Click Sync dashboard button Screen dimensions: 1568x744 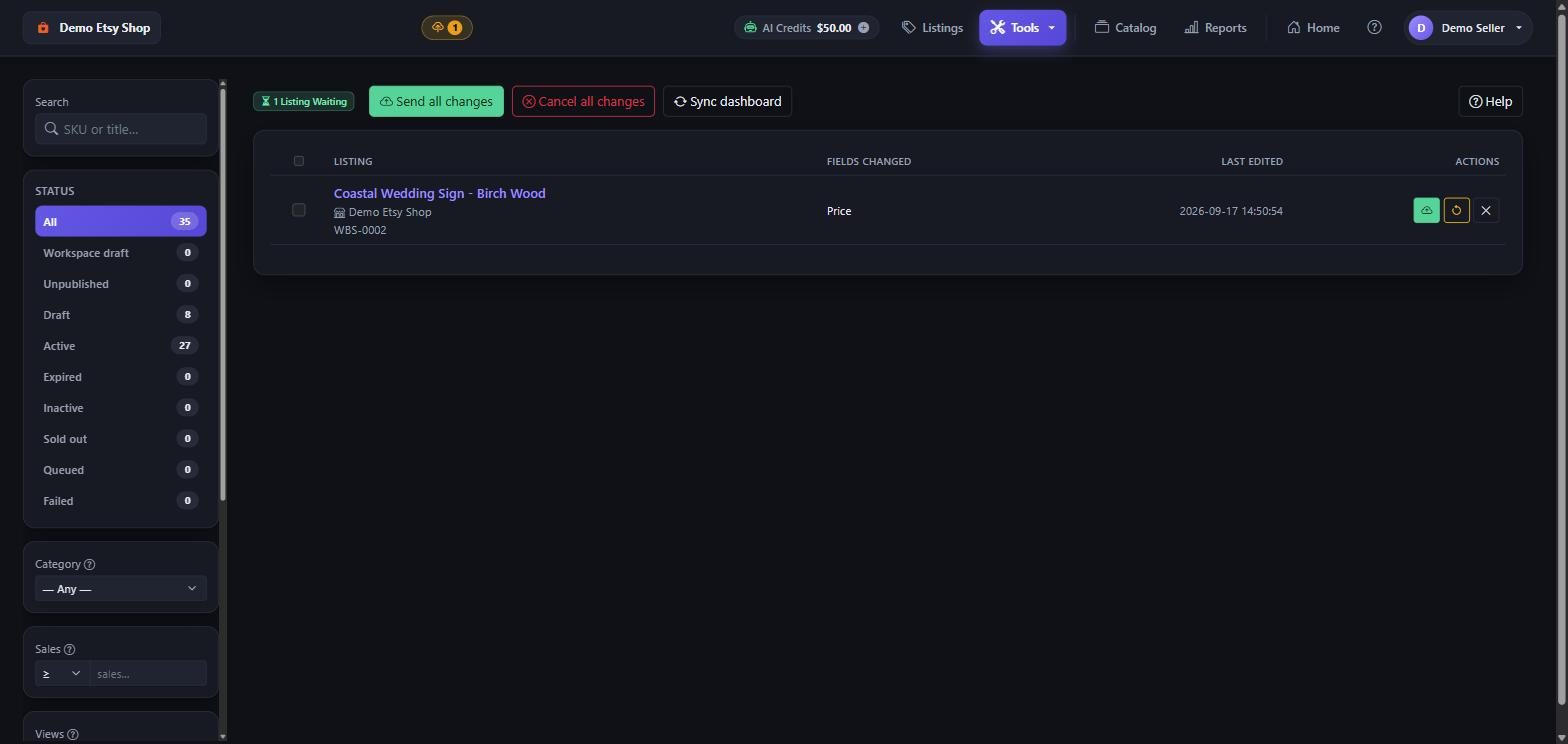727,101
